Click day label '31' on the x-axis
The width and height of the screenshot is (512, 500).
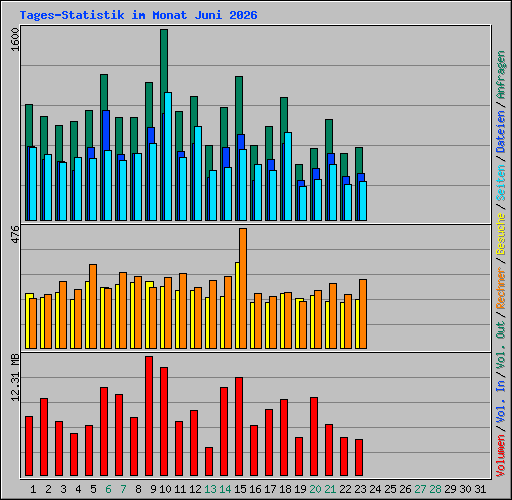click(480, 489)
